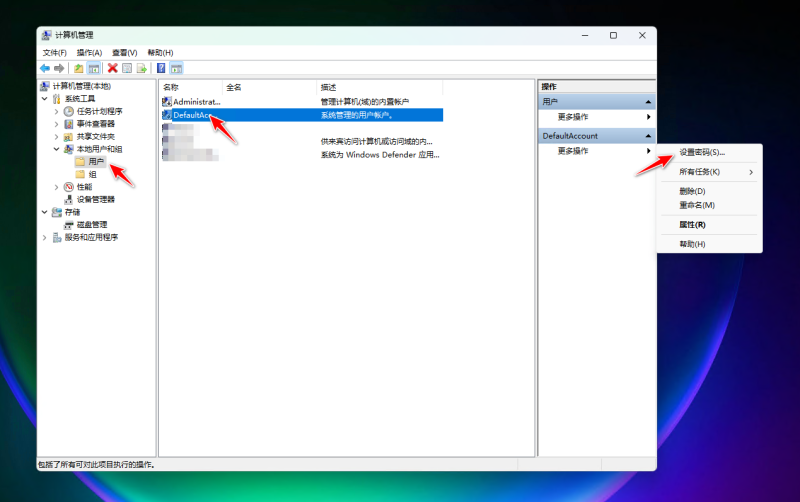Click the Export list toolbar icon
This screenshot has width=800, height=502.
tap(141, 68)
